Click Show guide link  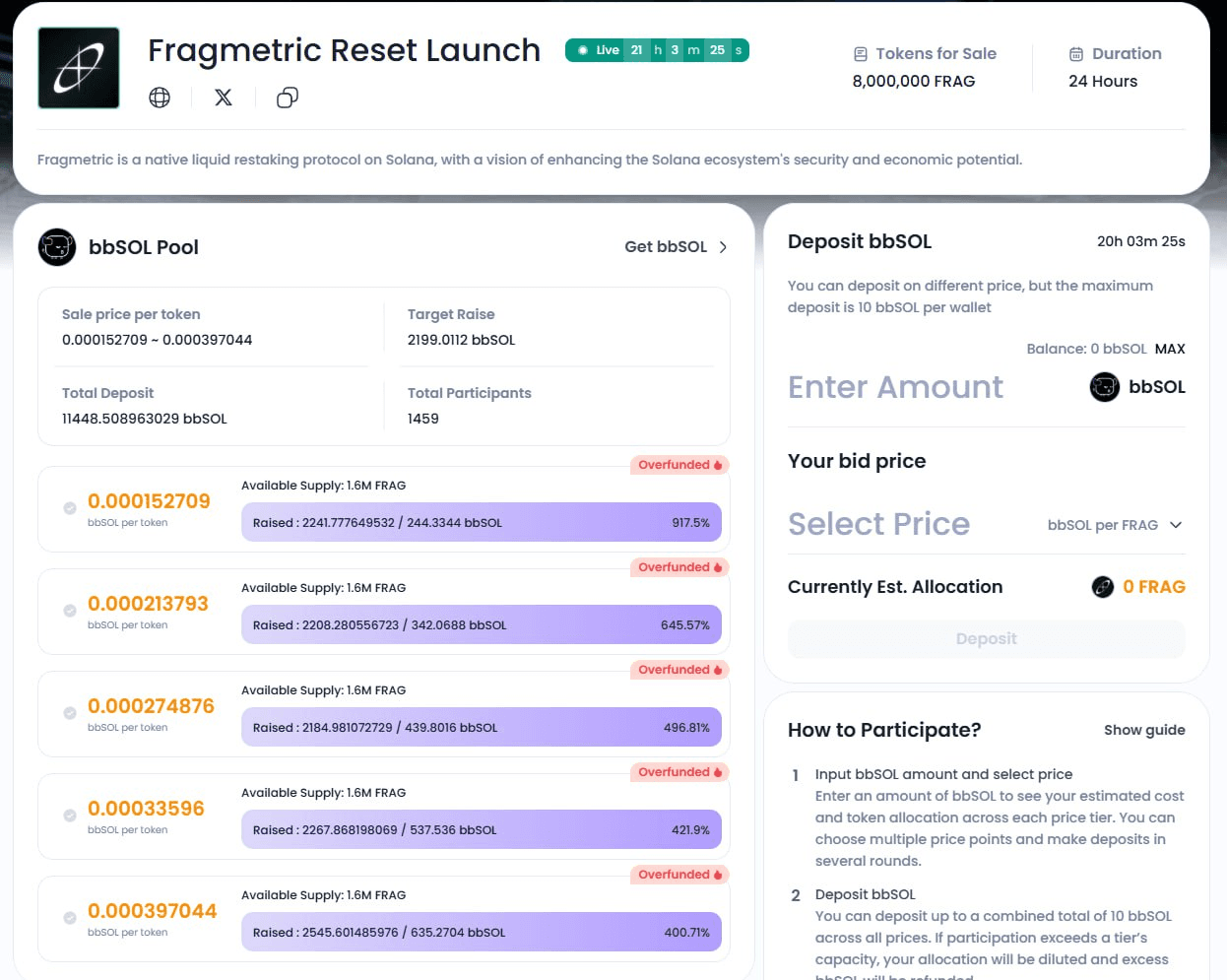[x=1144, y=730]
